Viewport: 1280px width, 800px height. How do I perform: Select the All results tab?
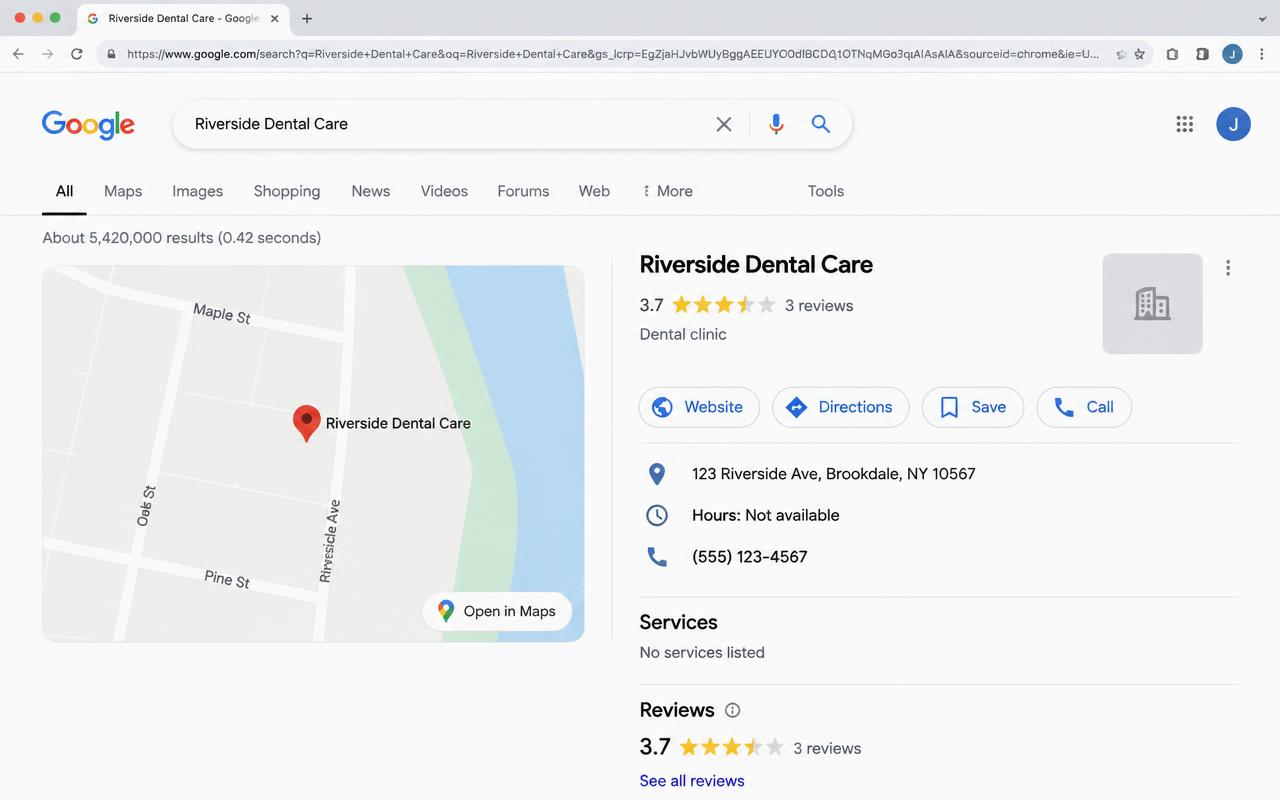[64, 191]
